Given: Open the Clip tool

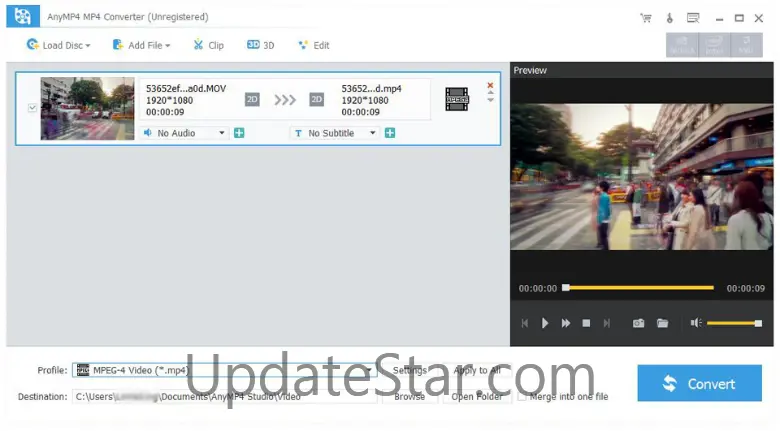Looking at the screenshot, I should coord(208,45).
